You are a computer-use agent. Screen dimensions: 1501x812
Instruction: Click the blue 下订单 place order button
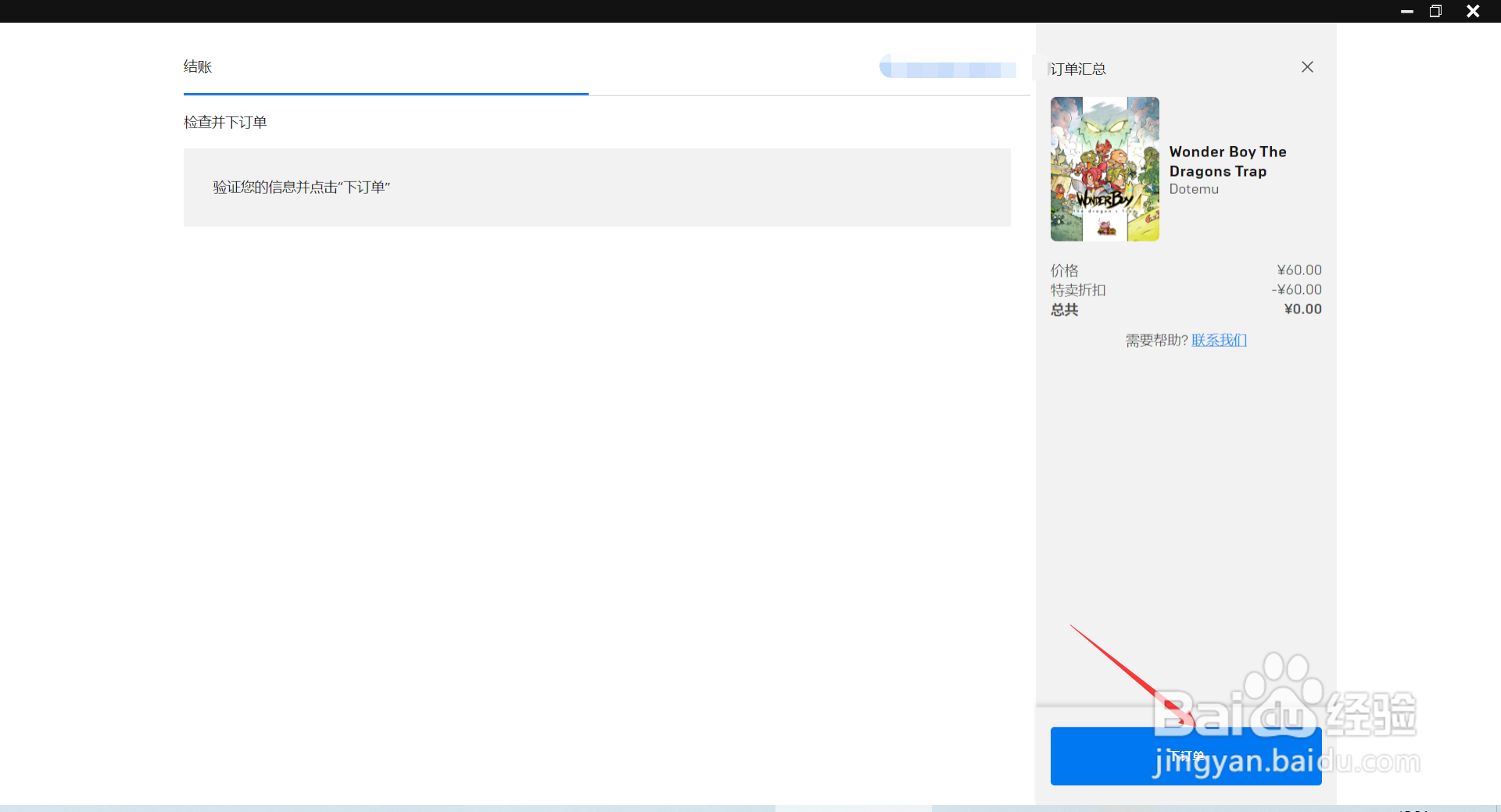(x=1186, y=756)
